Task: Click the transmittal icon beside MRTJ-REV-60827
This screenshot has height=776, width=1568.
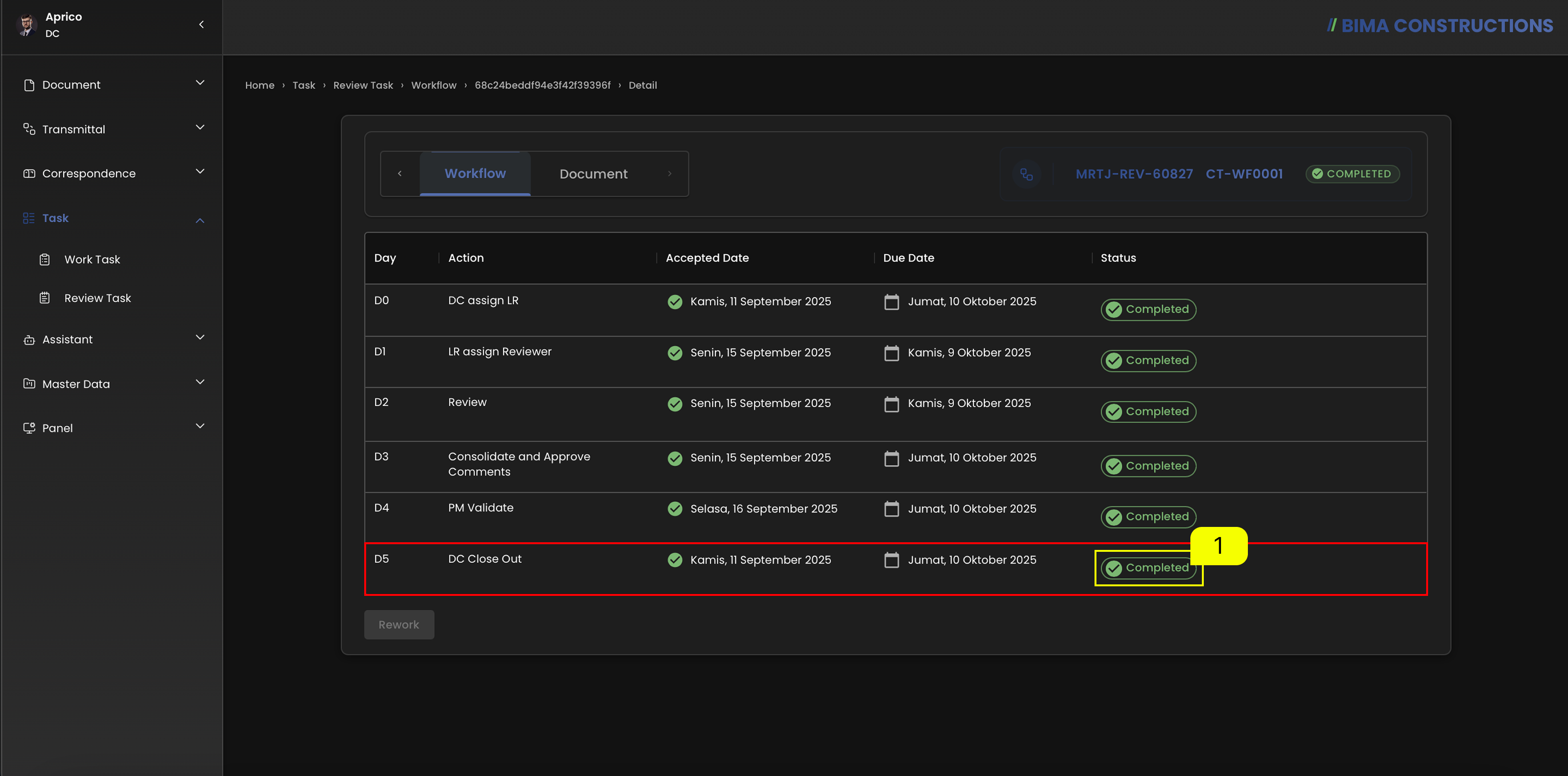Action: (1026, 174)
